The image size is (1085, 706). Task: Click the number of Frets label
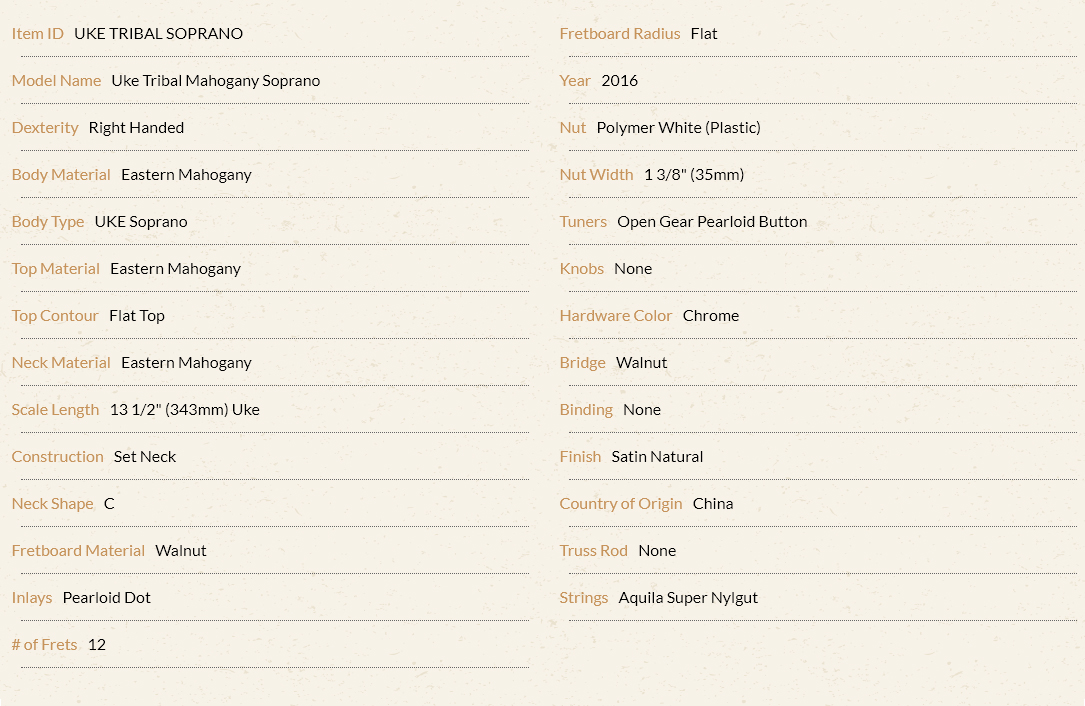coord(44,645)
